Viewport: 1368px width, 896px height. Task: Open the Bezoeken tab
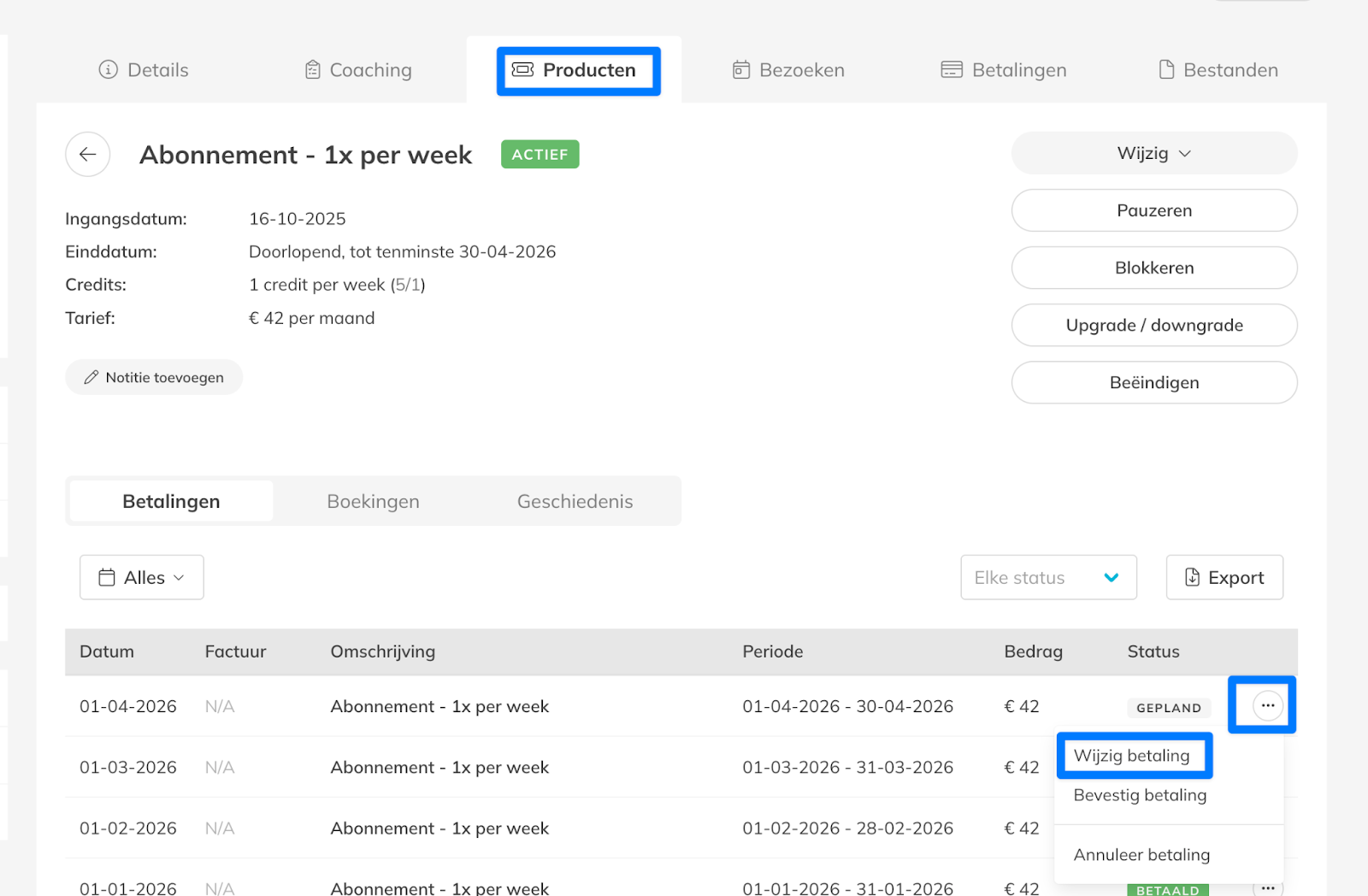[x=788, y=70]
